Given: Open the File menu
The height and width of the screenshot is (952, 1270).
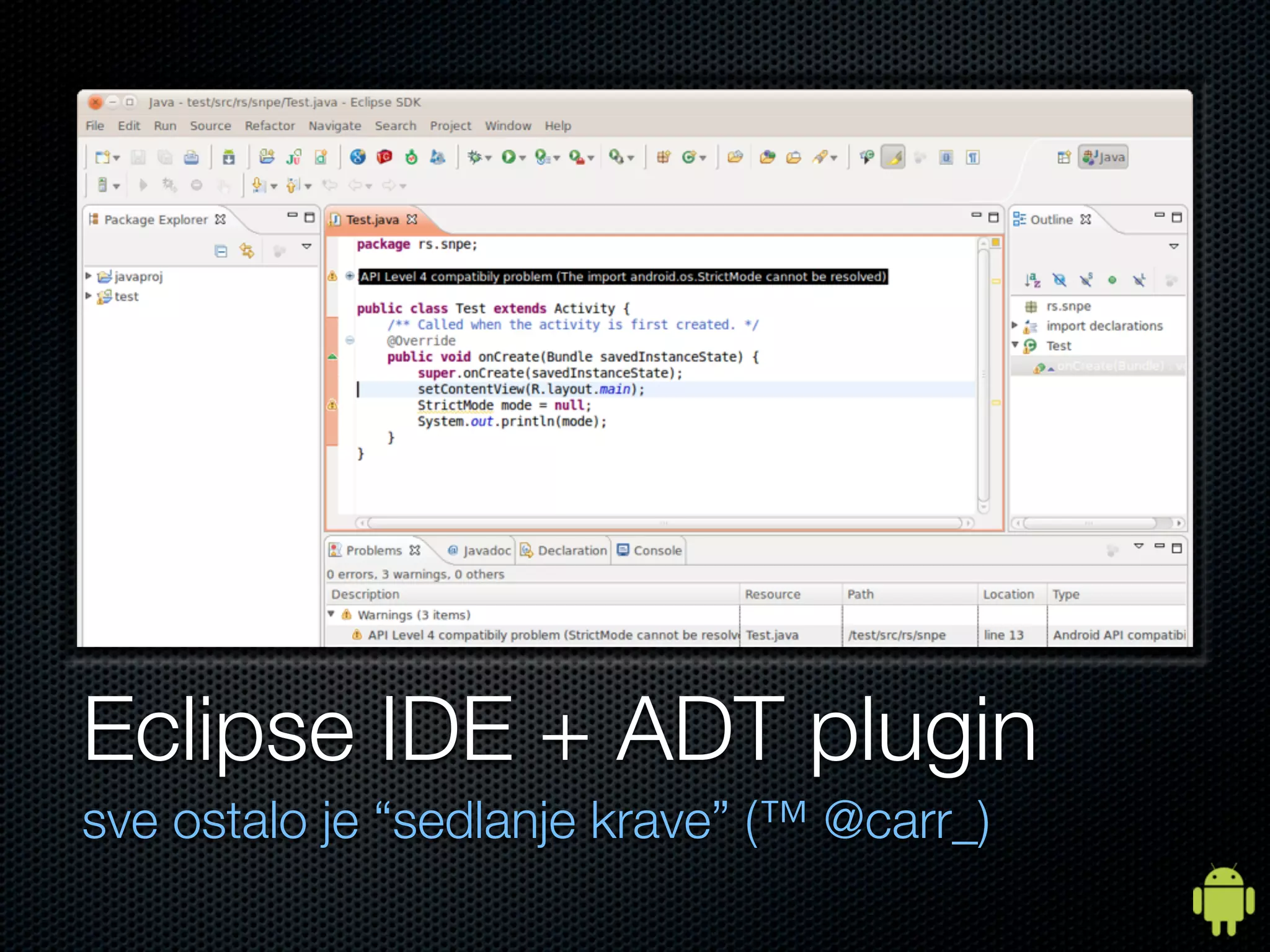Looking at the screenshot, I should click(95, 126).
